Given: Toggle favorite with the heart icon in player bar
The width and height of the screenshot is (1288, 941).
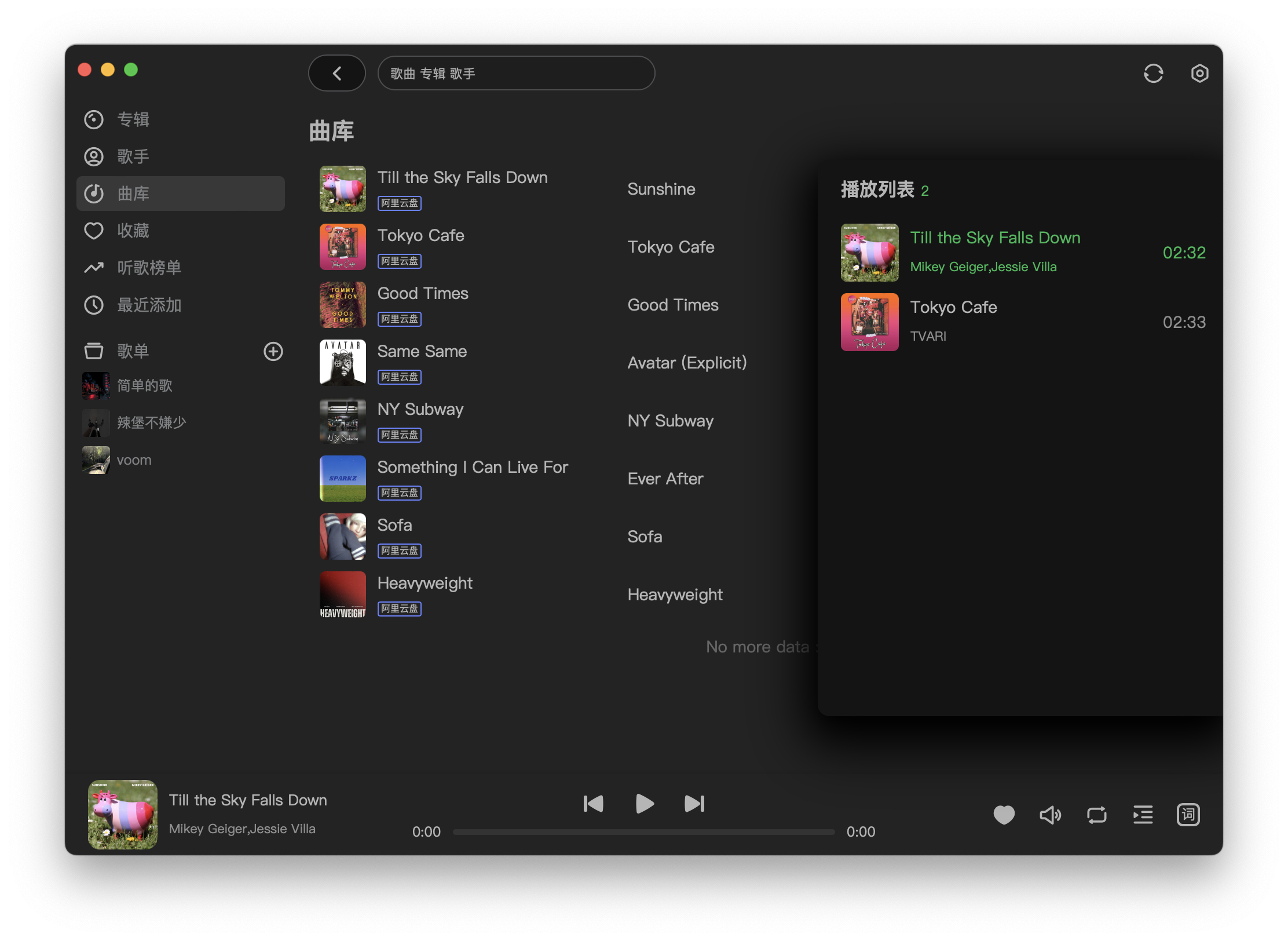Looking at the screenshot, I should pos(1004,815).
